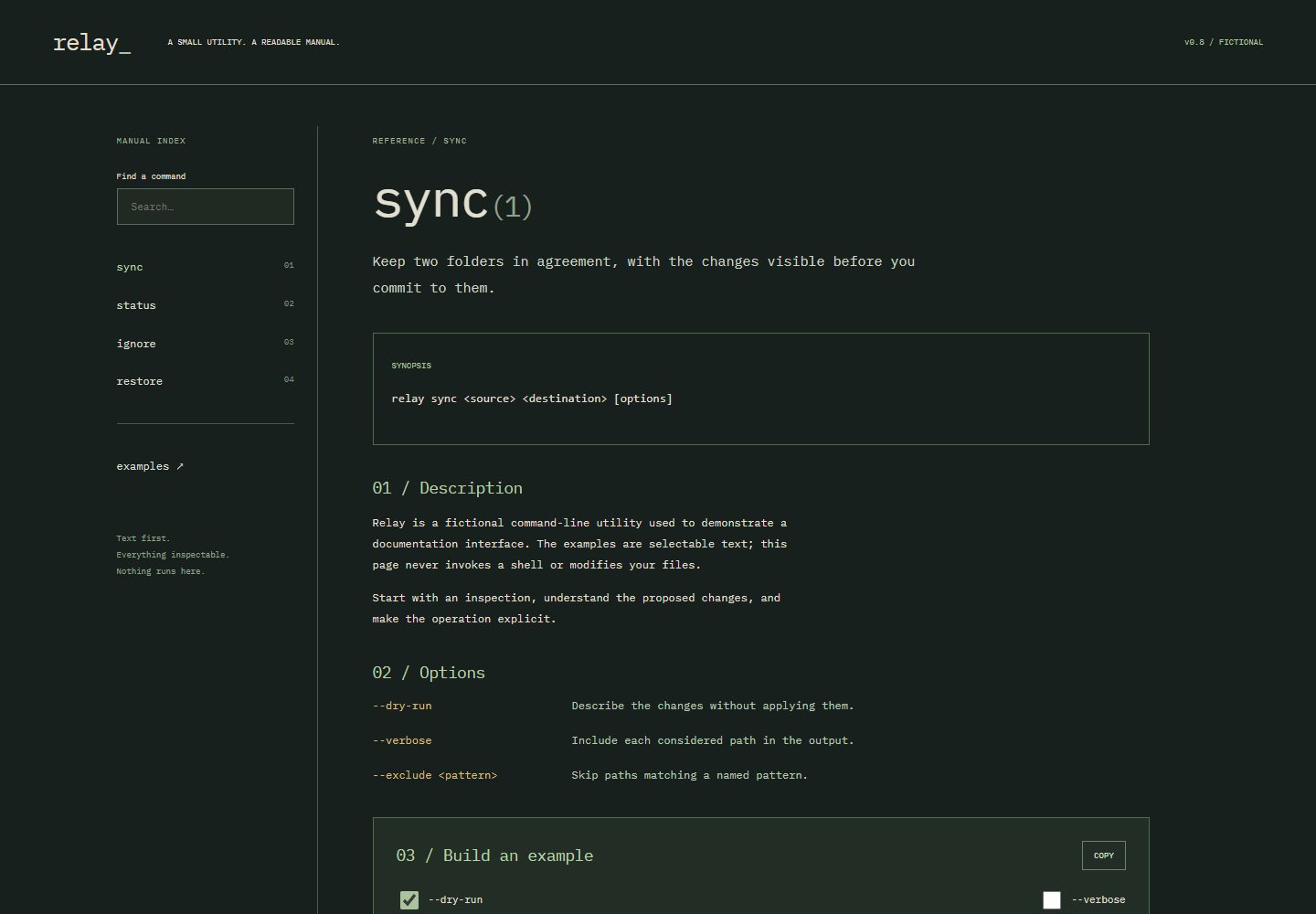Enable the --verbose checkbox

[1052, 900]
